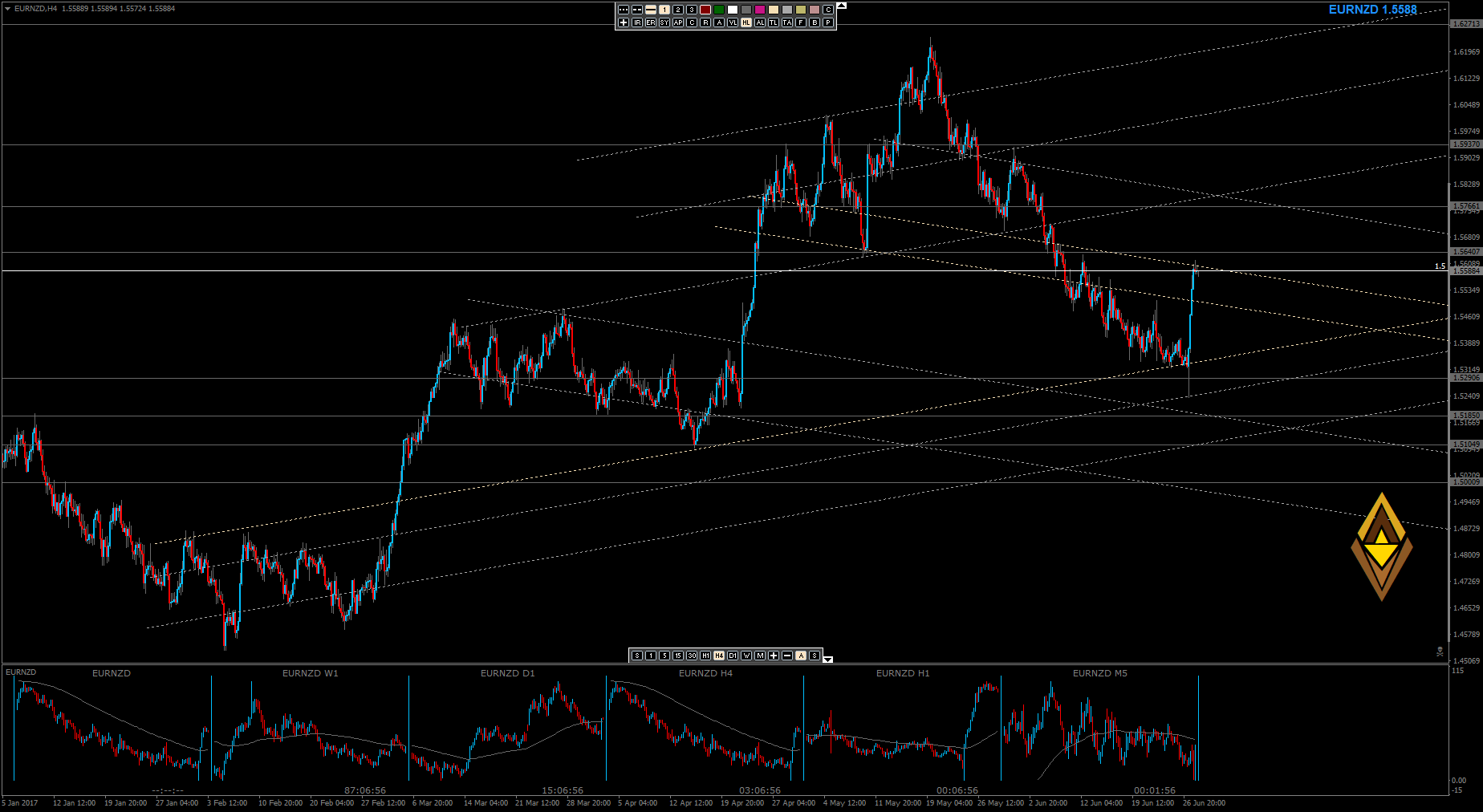Pick the magenta color swatch

click(760, 10)
